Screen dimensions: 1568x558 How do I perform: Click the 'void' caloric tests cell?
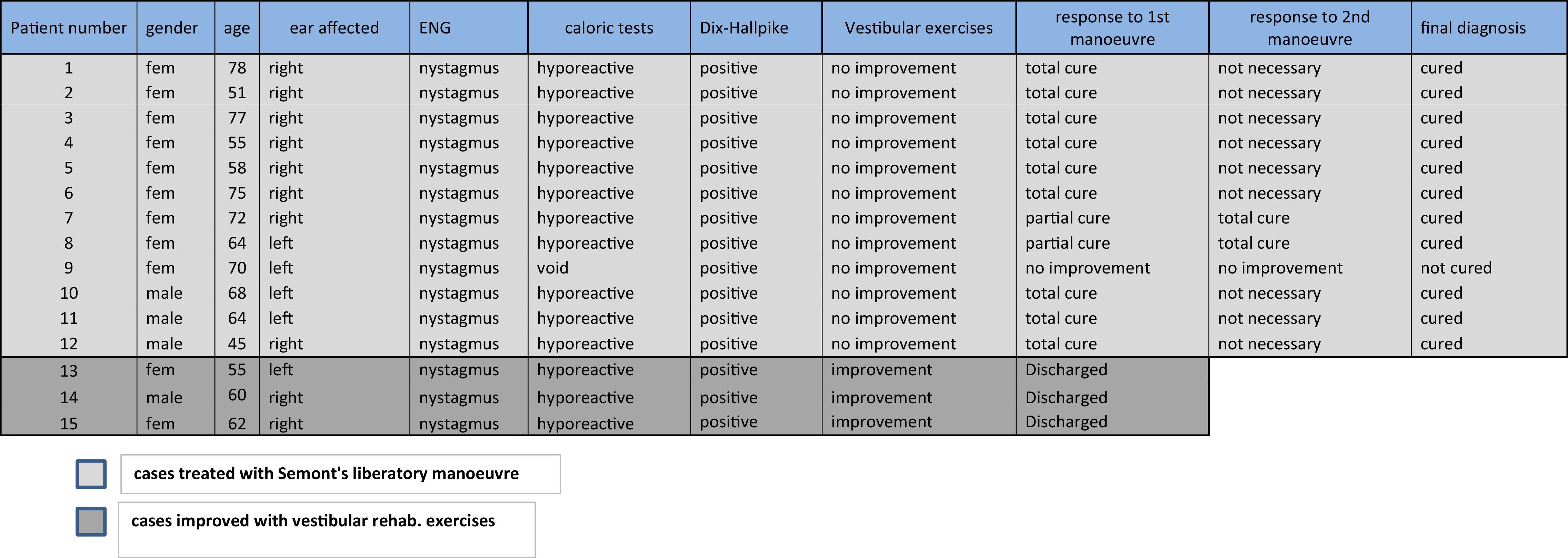pos(553,268)
